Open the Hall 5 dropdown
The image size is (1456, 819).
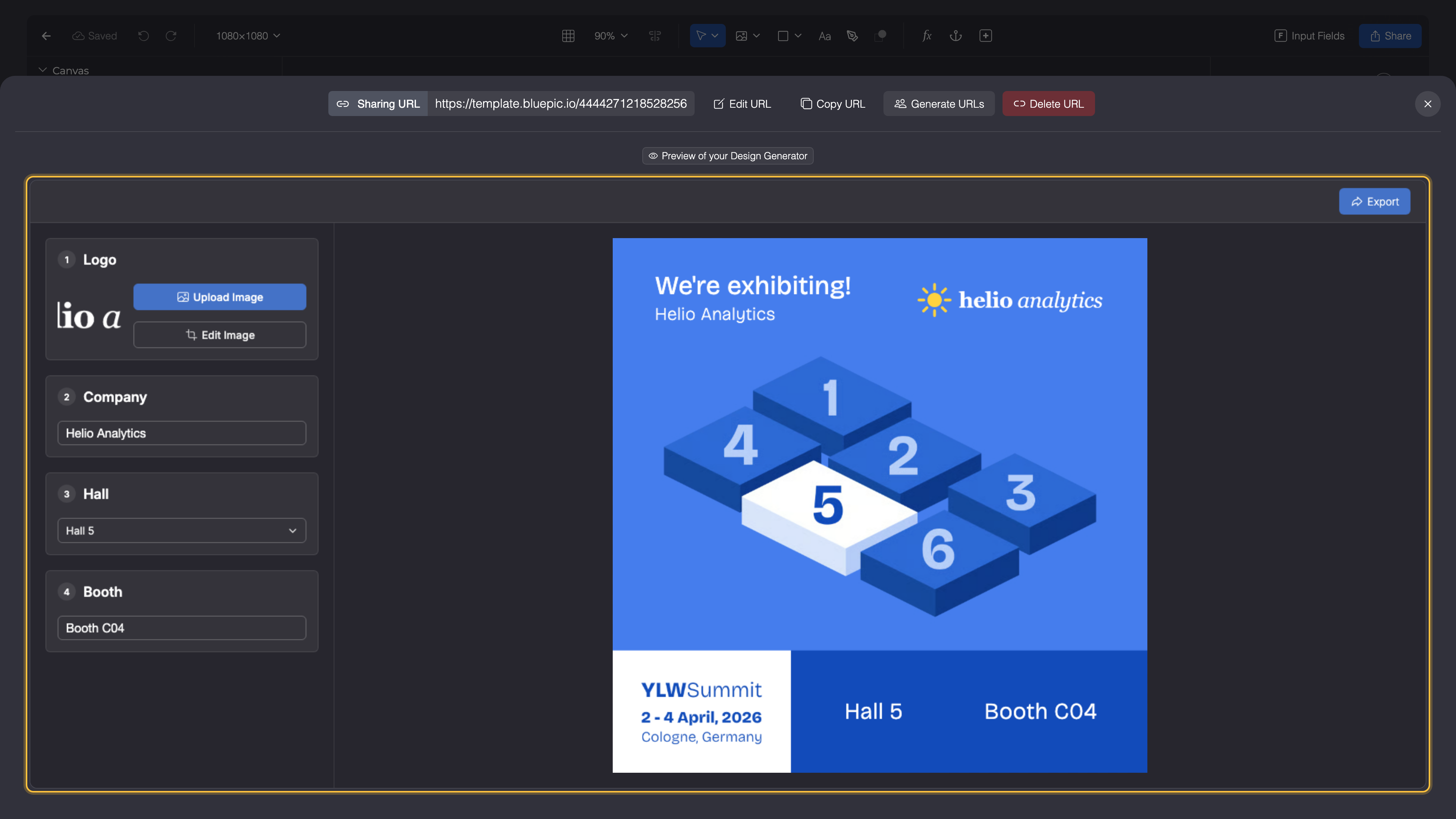coord(182,530)
